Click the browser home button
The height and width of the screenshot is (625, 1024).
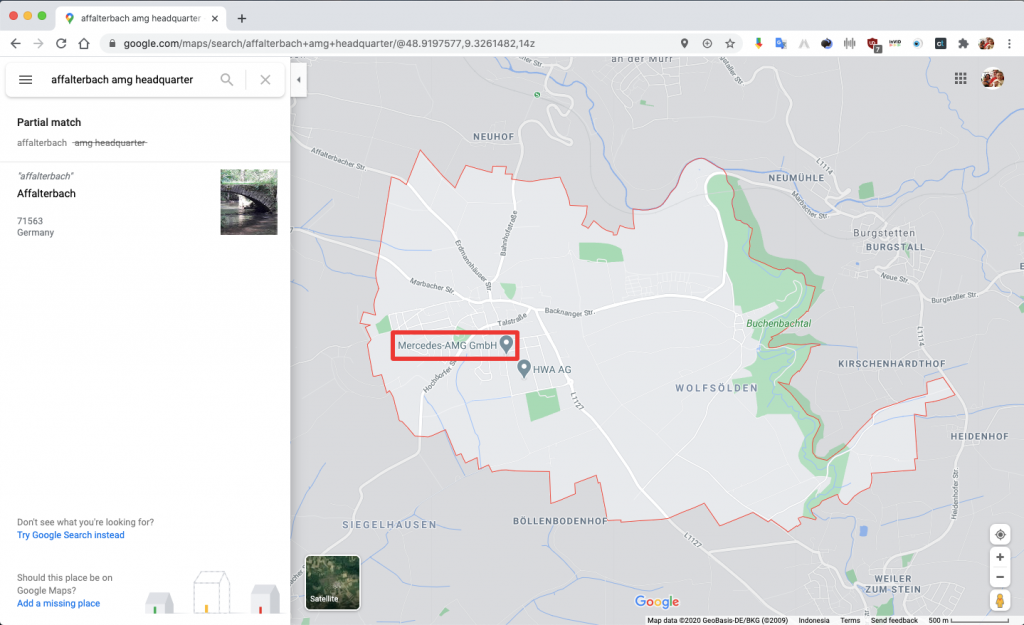pyautogui.click(x=84, y=44)
